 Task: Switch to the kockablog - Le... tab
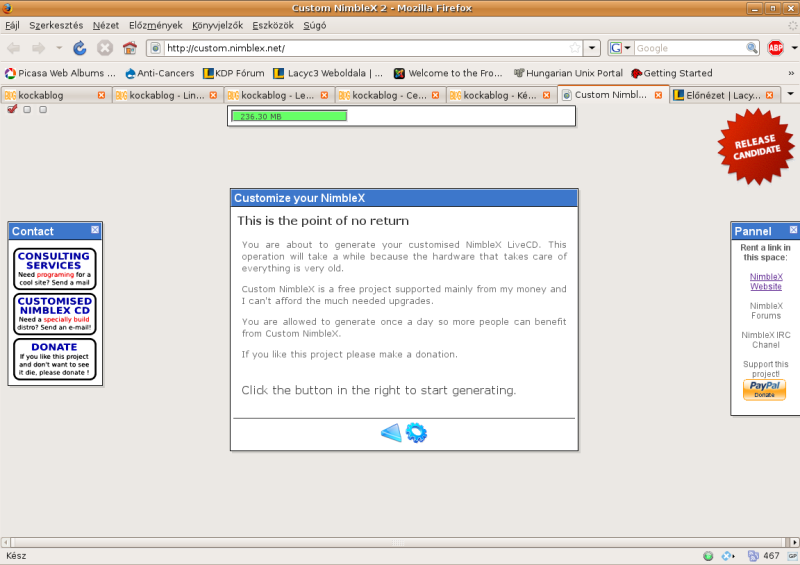pyautogui.click(x=278, y=95)
